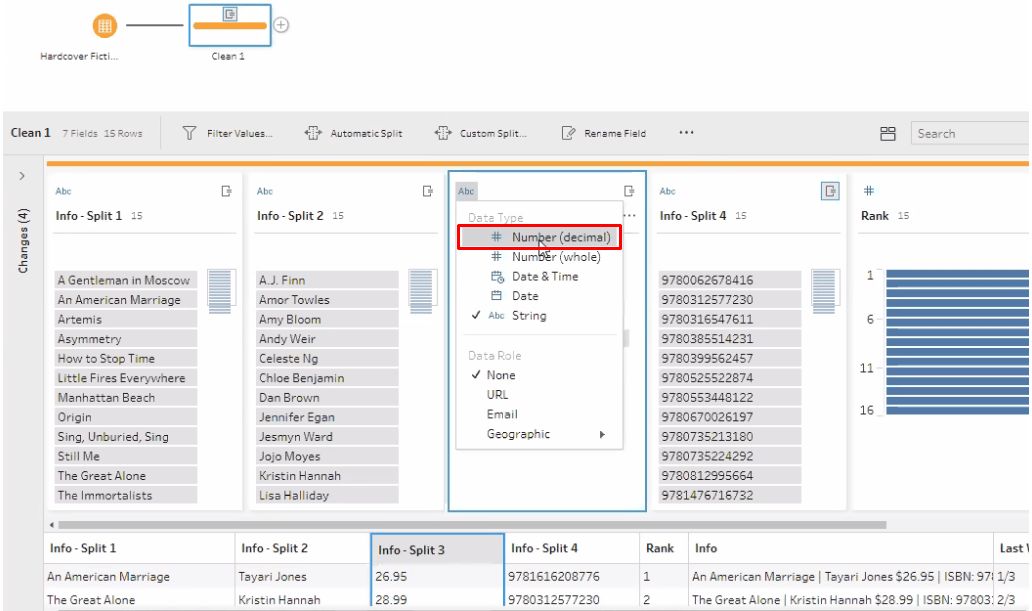Run Automatic Split on the field

(x=353, y=133)
